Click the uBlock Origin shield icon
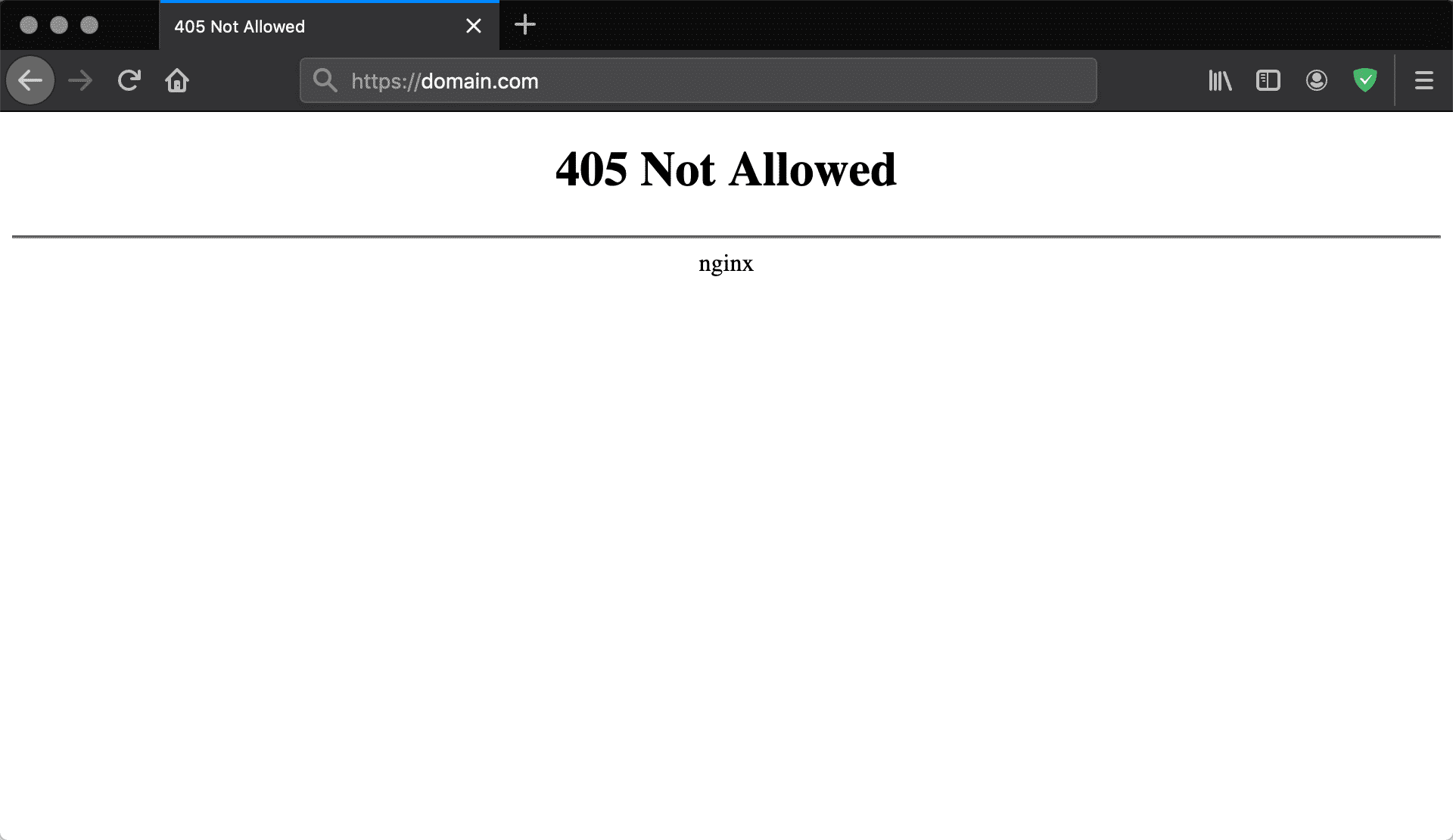Viewport: 1453px width, 840px height. 1365,80
